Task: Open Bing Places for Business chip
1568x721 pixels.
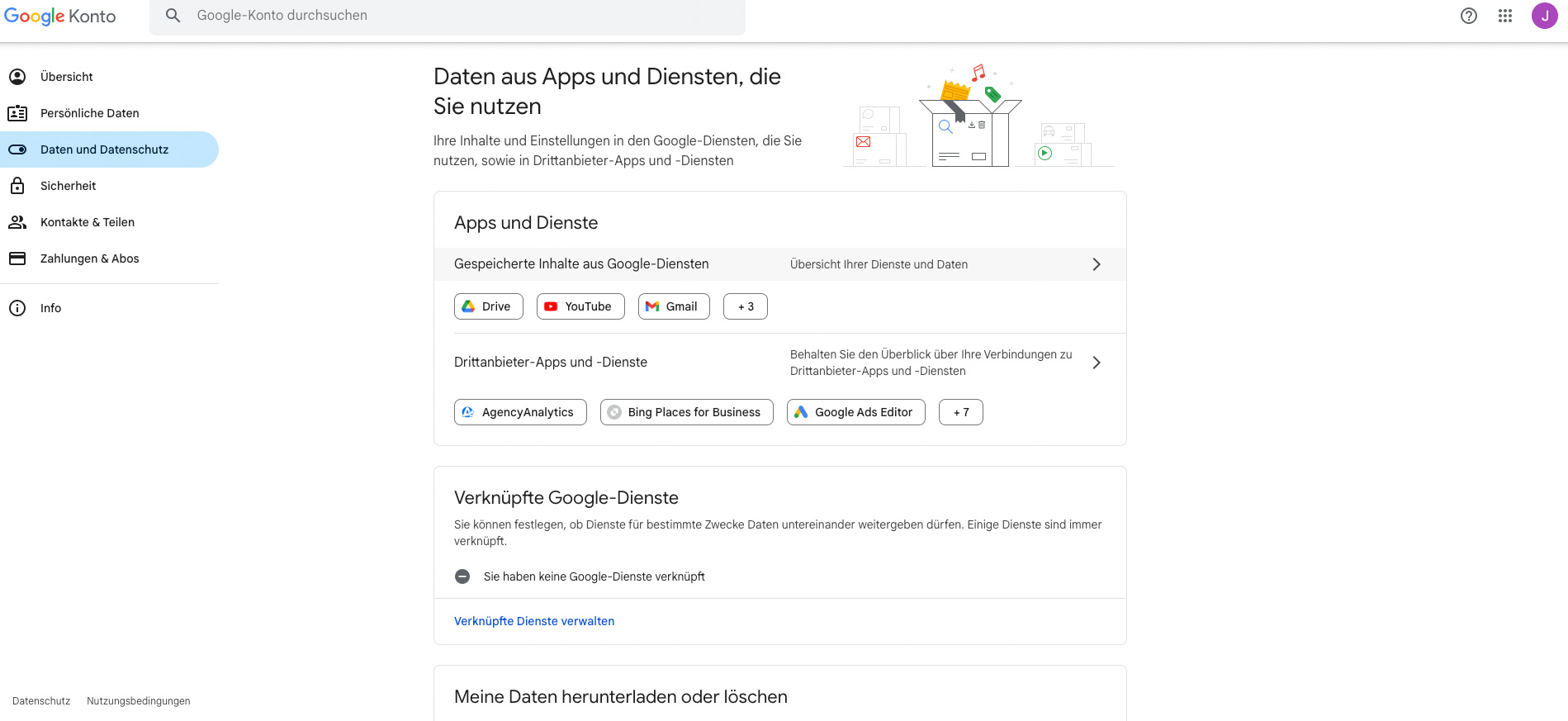Action: (687, 412)
